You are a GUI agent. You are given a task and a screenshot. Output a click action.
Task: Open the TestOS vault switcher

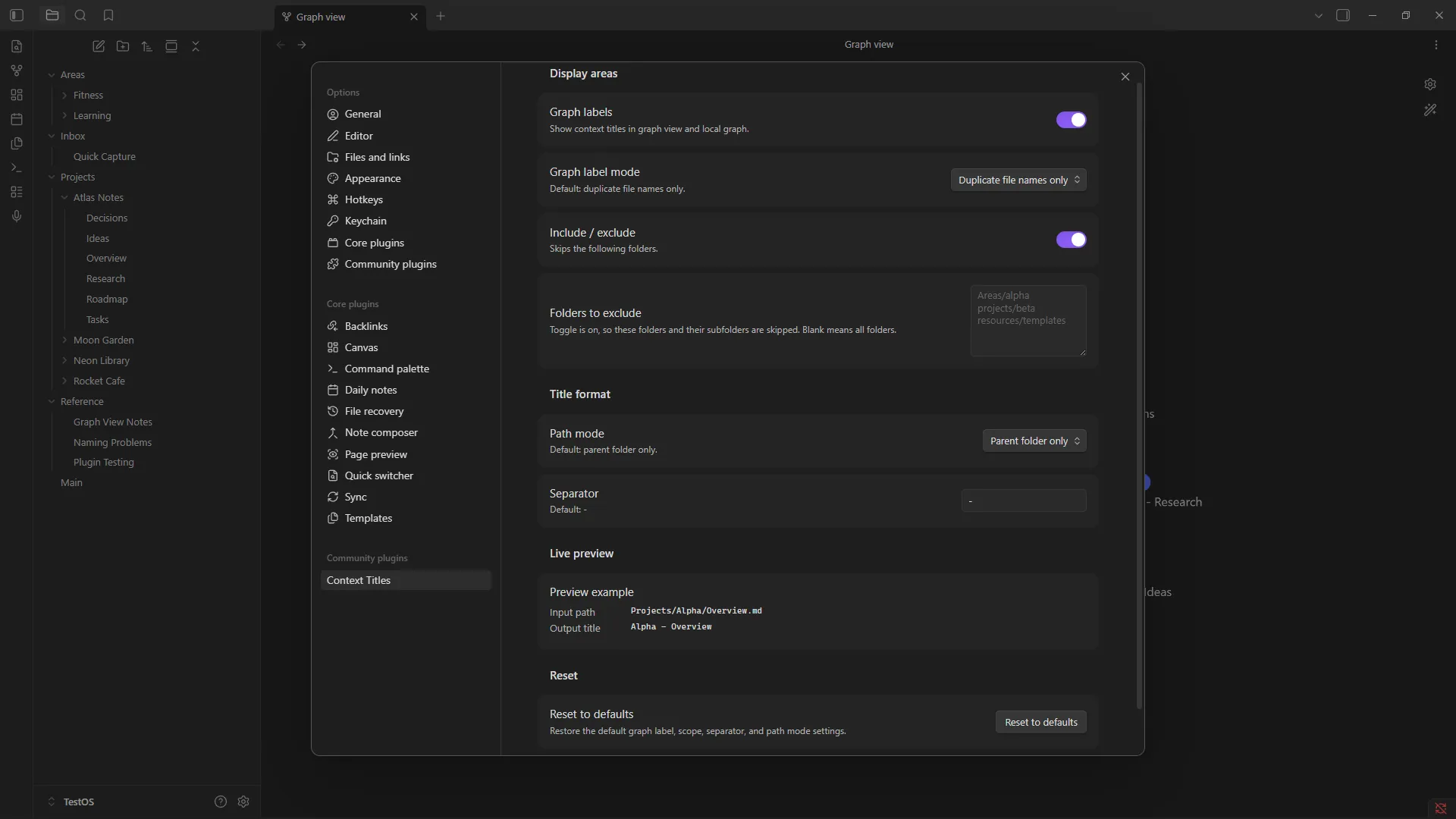click(x=72, y=802)
